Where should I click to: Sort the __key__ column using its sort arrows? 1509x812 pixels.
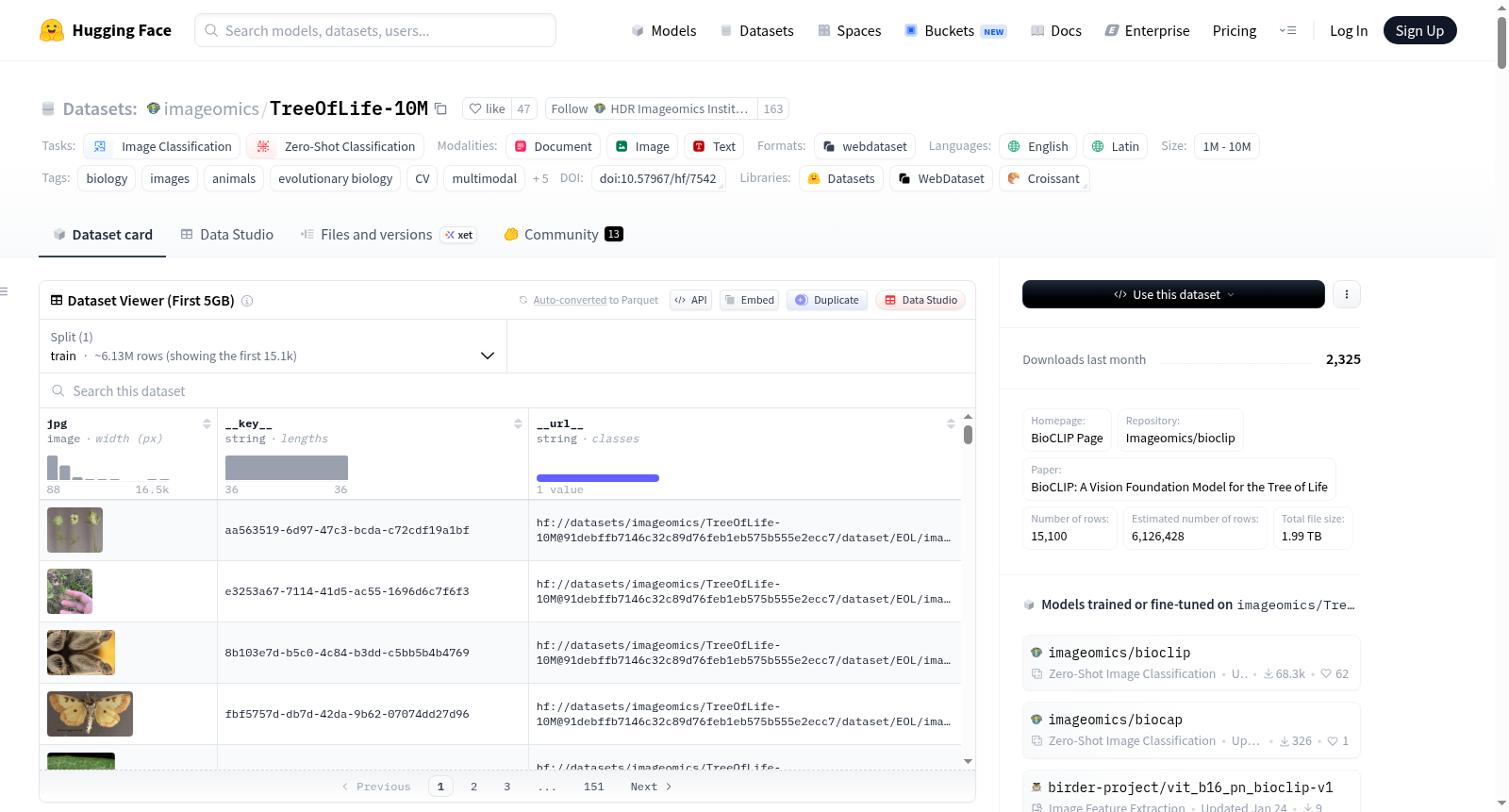[518, 423]
